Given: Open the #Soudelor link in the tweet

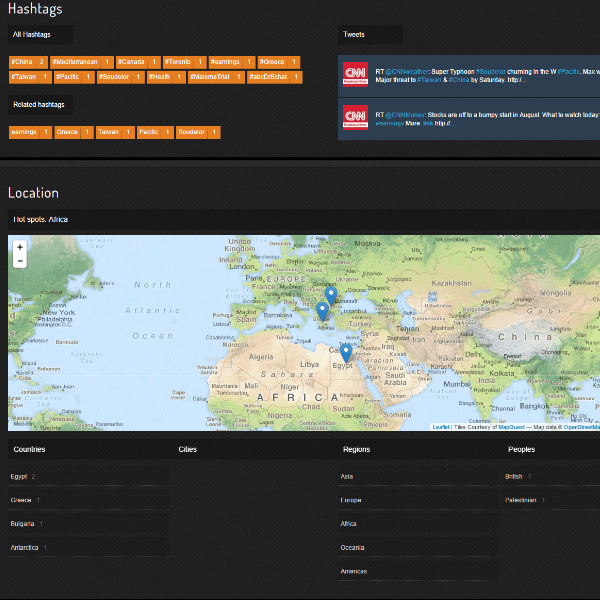Looking at the screenshot, I should pos(491,72).
